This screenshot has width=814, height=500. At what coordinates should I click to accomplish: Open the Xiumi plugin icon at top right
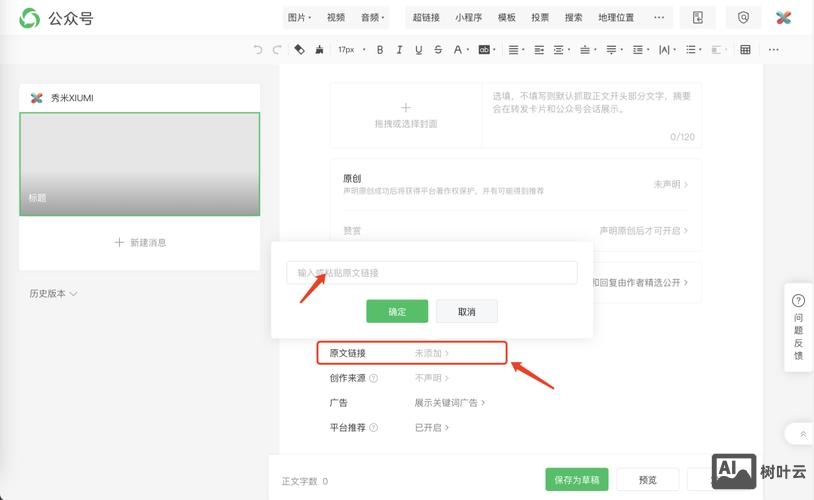783,18
